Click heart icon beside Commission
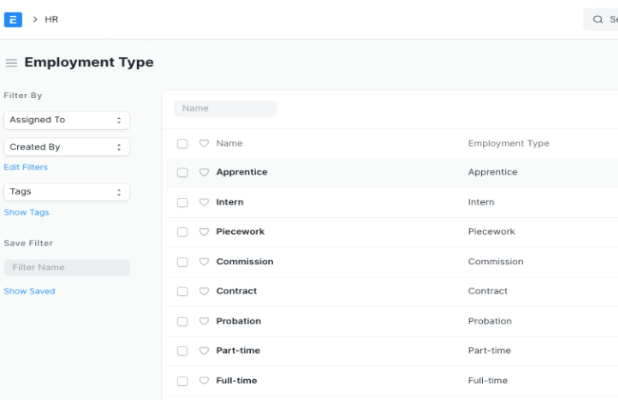The width and height of the screenshot is (618, 400). coord(204,262)
